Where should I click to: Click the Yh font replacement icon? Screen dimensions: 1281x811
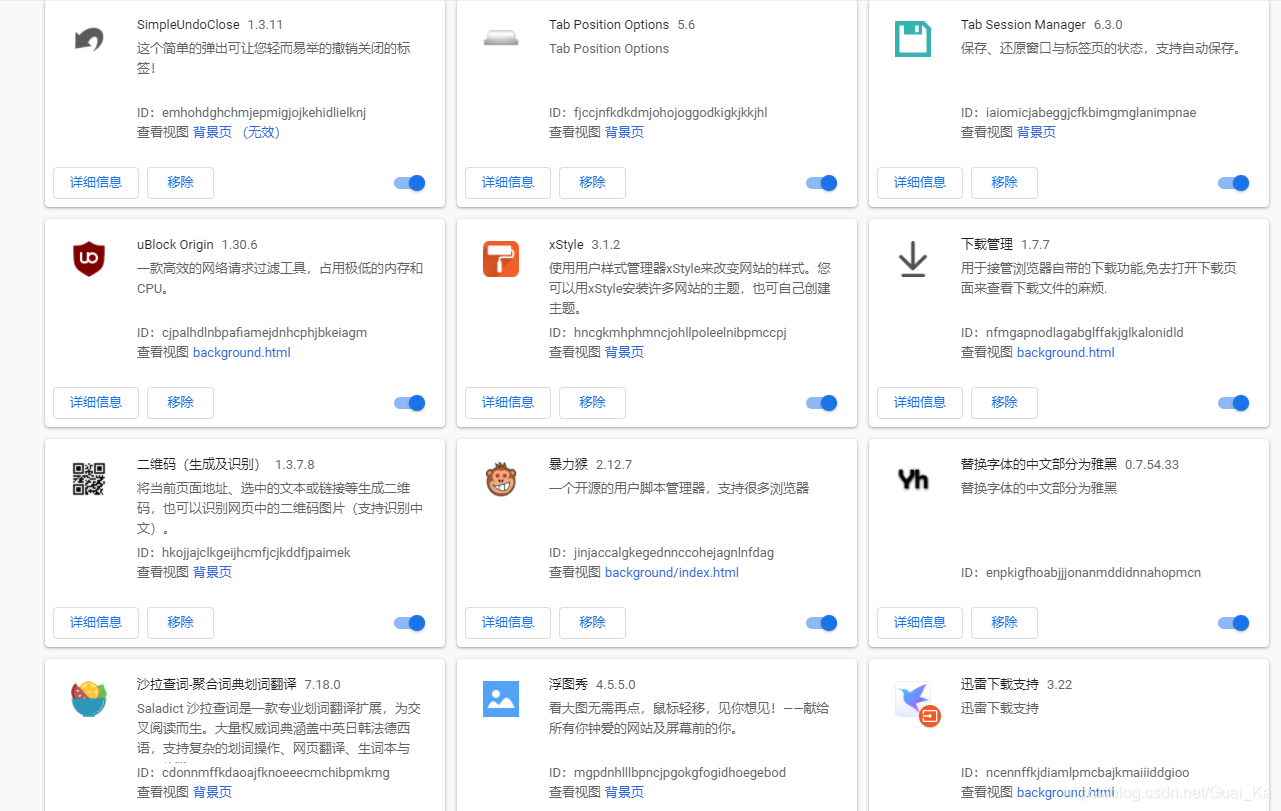(x=913, y=480)
